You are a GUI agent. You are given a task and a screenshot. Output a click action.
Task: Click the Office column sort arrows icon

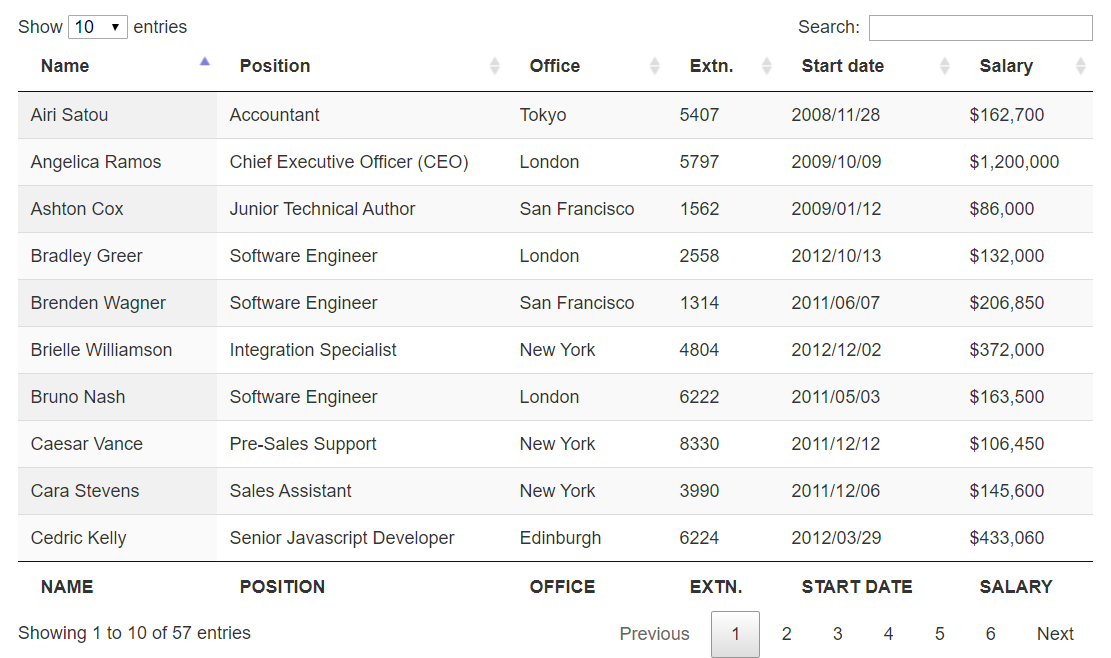[x=655, y=66]
